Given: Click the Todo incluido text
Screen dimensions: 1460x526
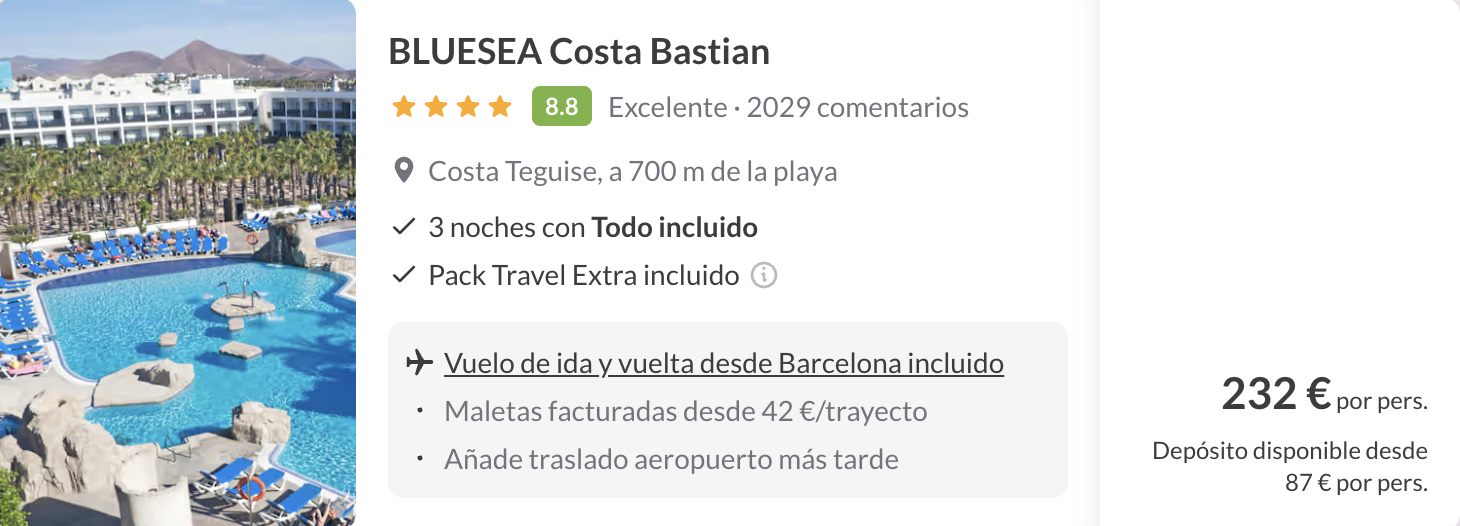Looking at the screenshot, I should point(674,227).
